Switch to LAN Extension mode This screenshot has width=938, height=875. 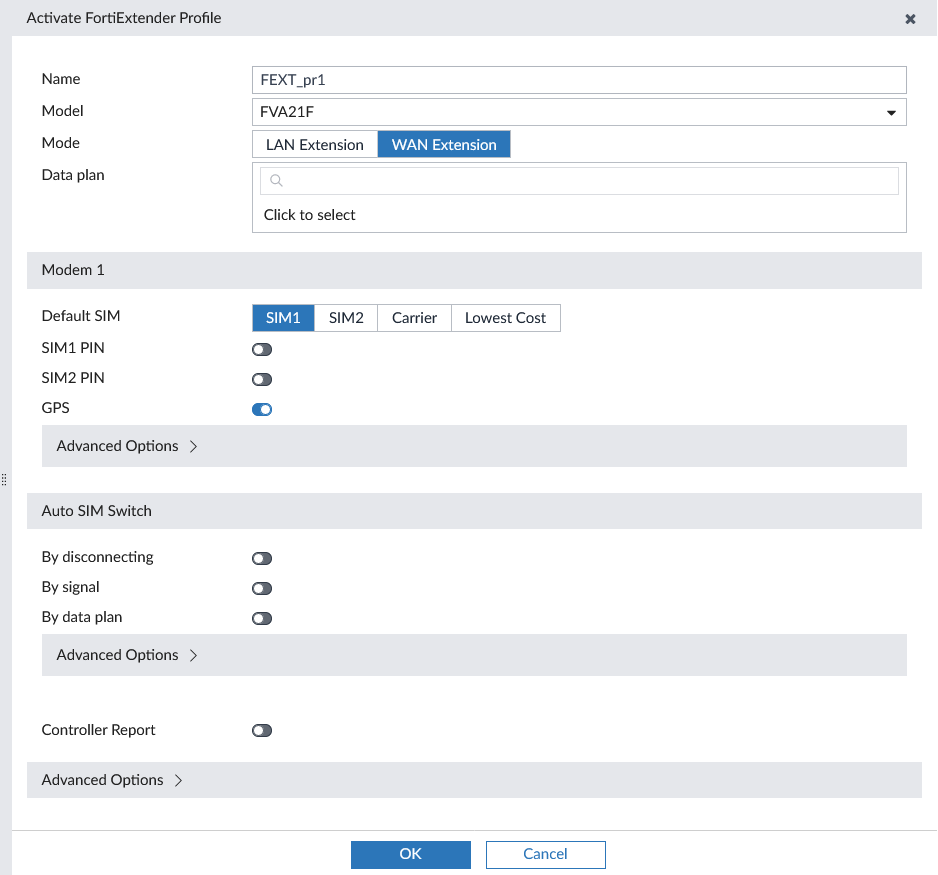314,144
